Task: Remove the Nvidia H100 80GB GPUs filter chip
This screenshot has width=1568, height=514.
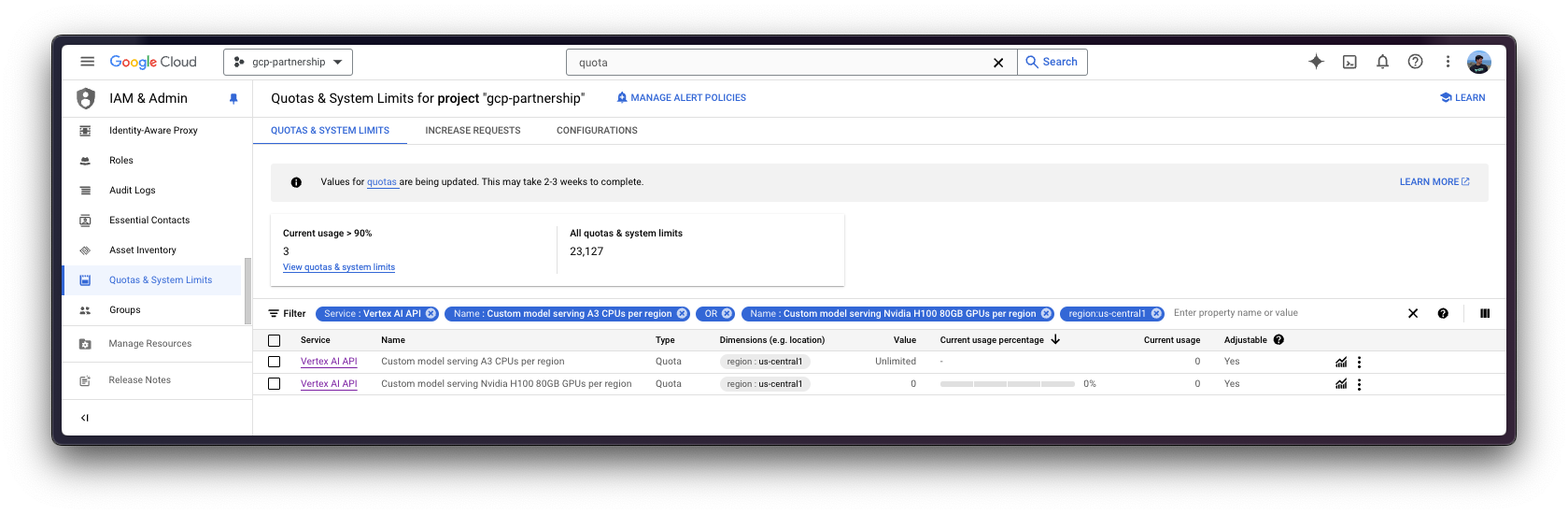Action: pos(1047,314)
